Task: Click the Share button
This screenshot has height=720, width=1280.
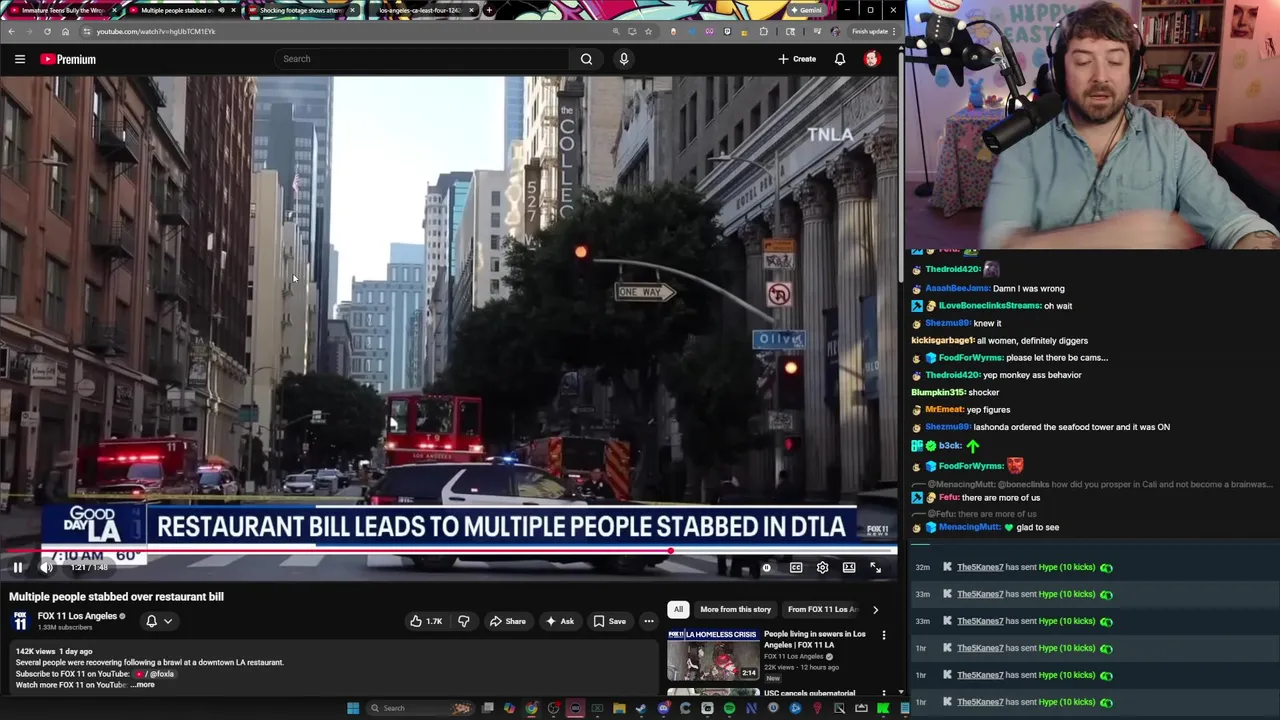Action: [507, 621]
